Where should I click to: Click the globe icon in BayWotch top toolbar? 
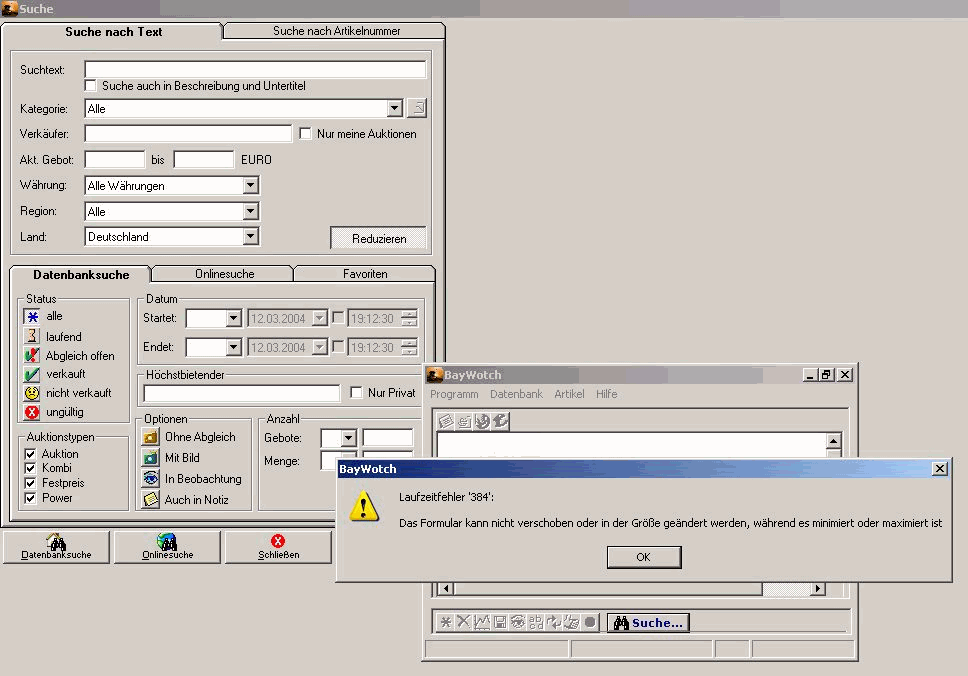coord(482,421)
